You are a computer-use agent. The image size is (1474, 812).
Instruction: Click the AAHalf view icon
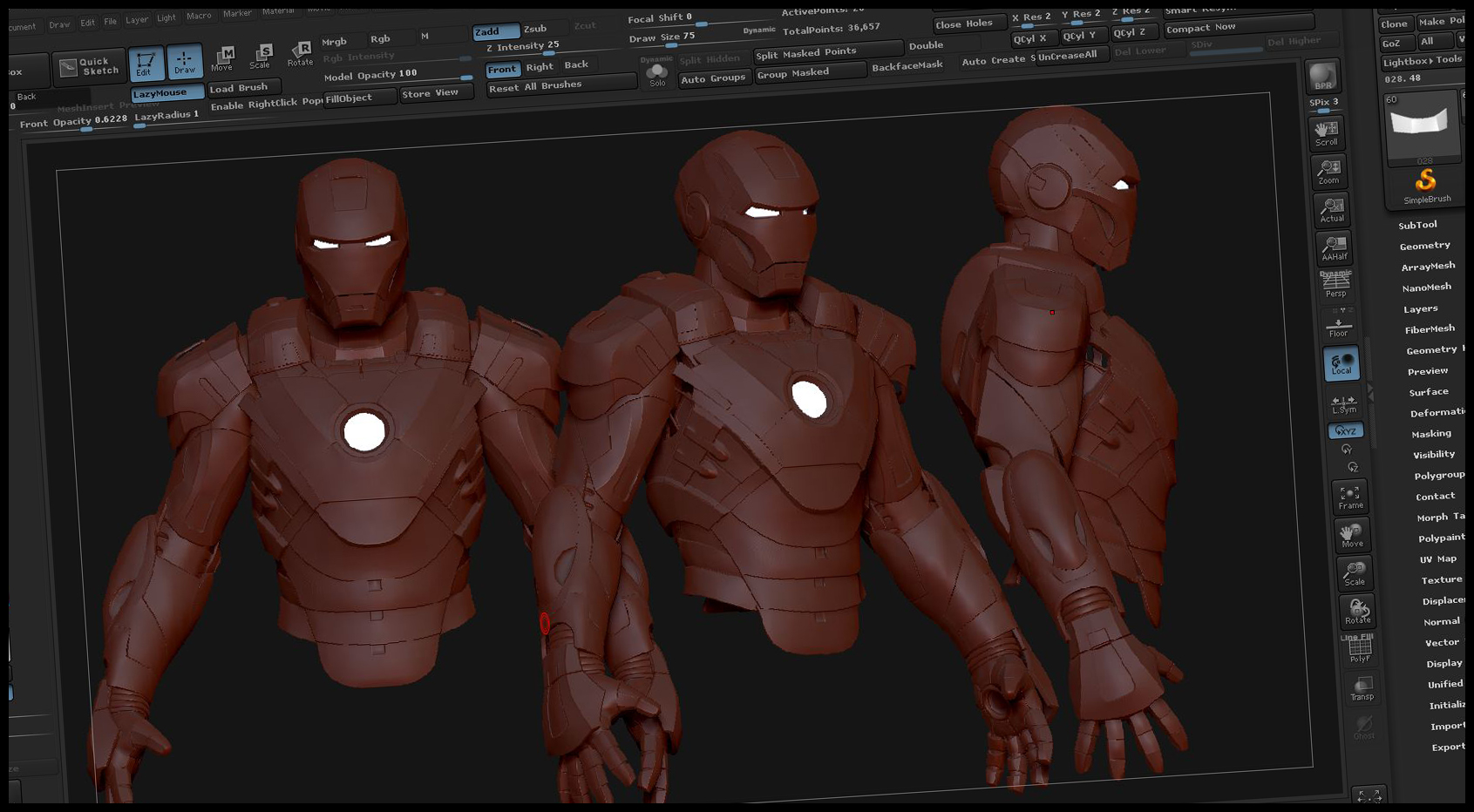[1334, 247]
